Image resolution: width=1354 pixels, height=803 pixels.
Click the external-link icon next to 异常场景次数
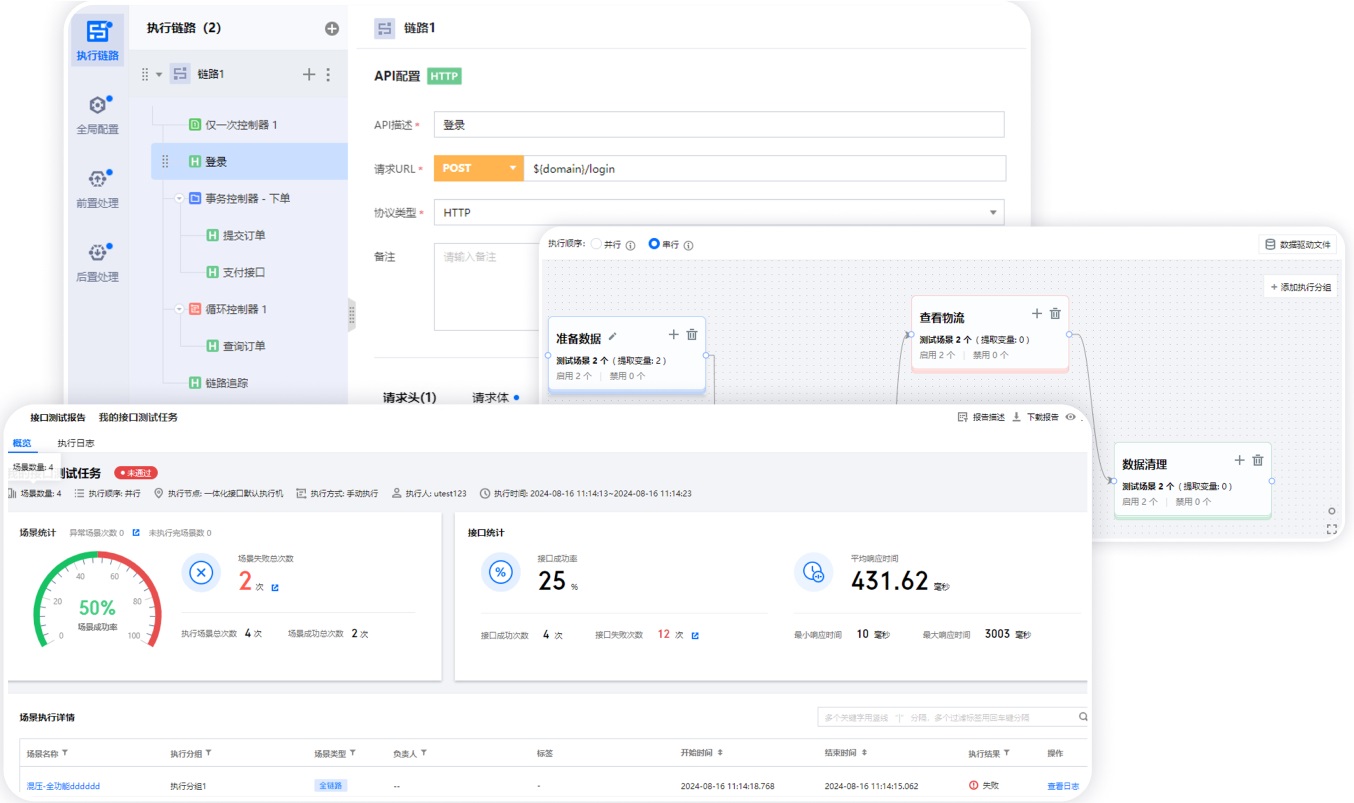pos(136,533)
